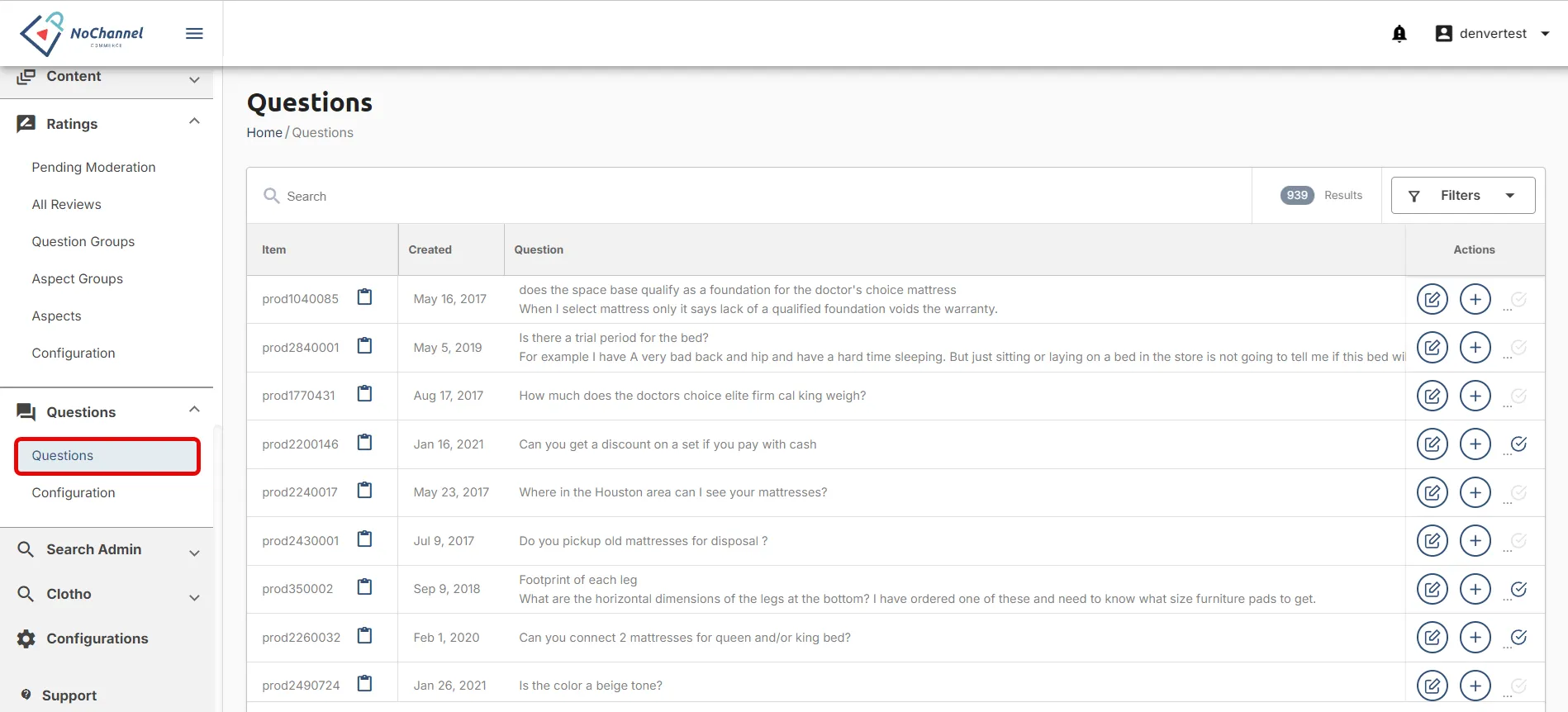Open the denvertest user menu

1492,34
